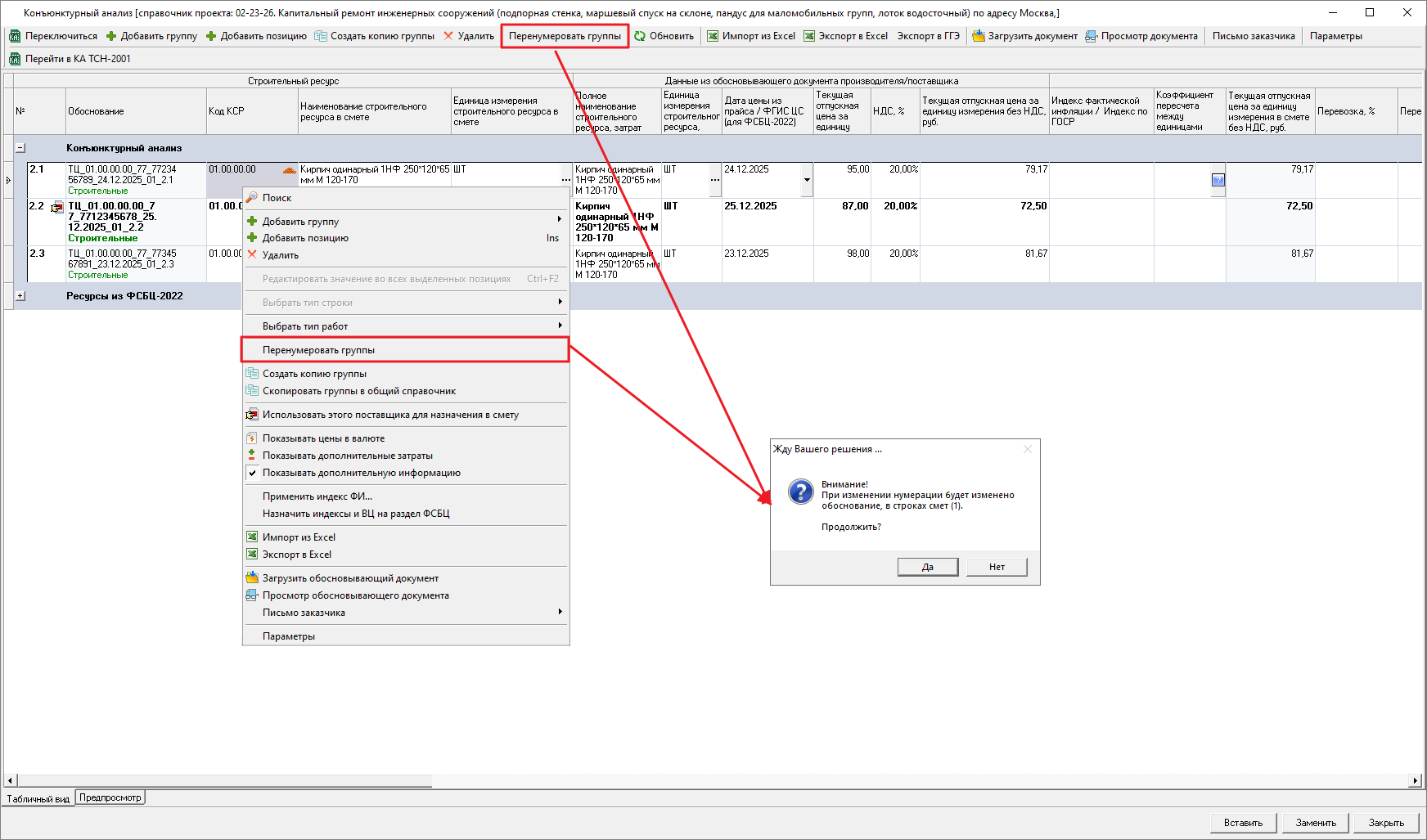Click the Add position toolbar icon

tap(211, 36)
